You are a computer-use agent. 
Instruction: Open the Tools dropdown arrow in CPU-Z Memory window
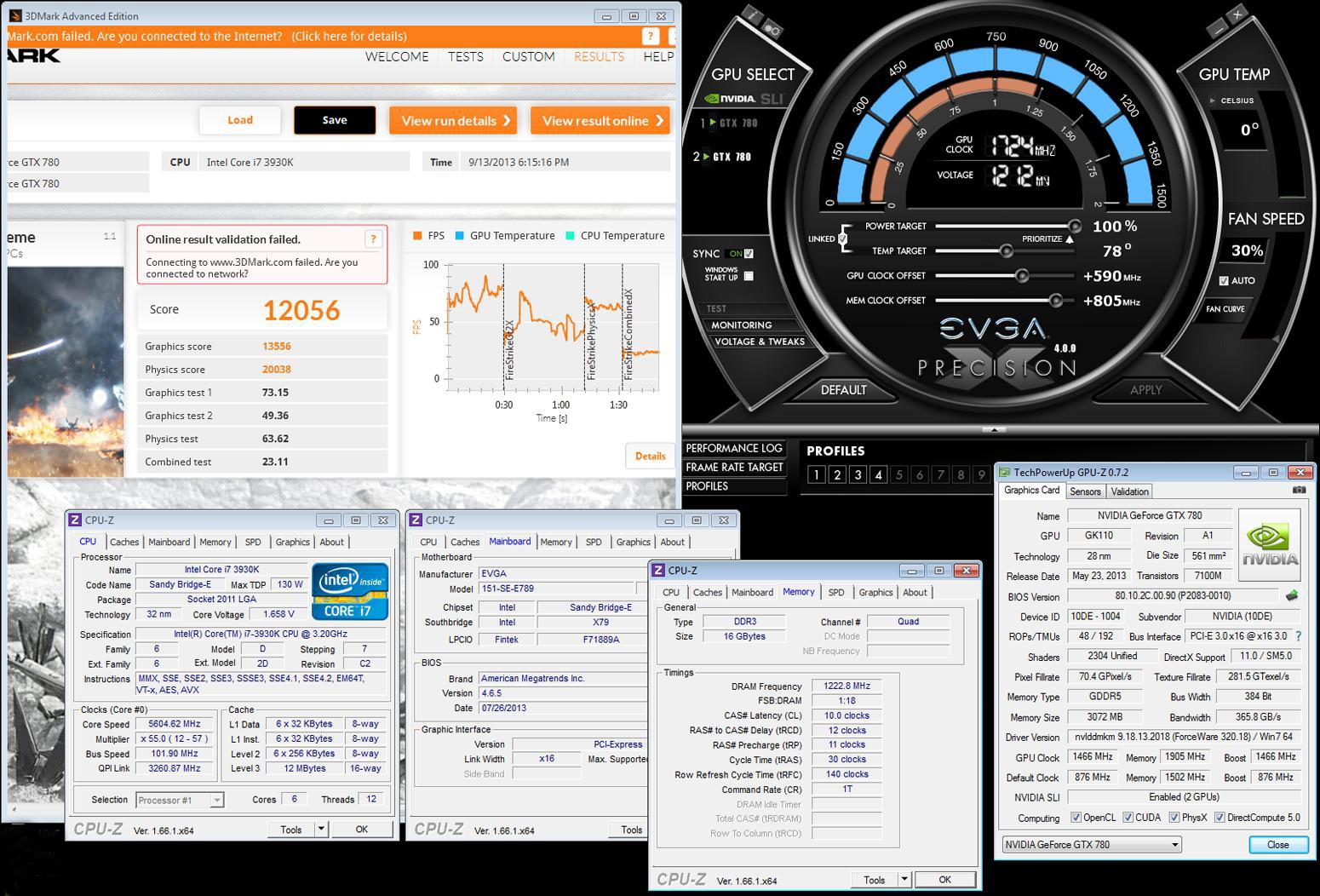(x=904, y=880)
